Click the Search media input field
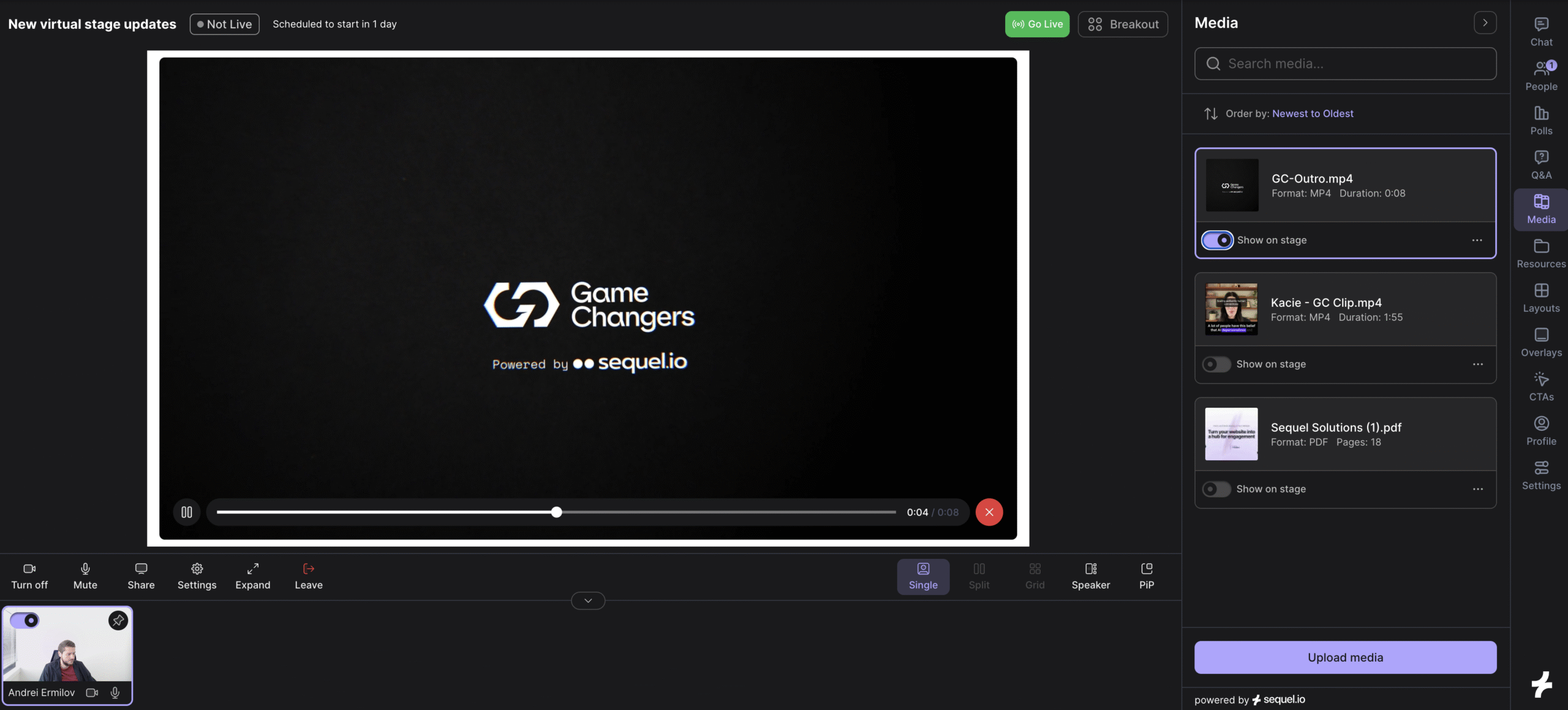 click(x=1345, y=64)
